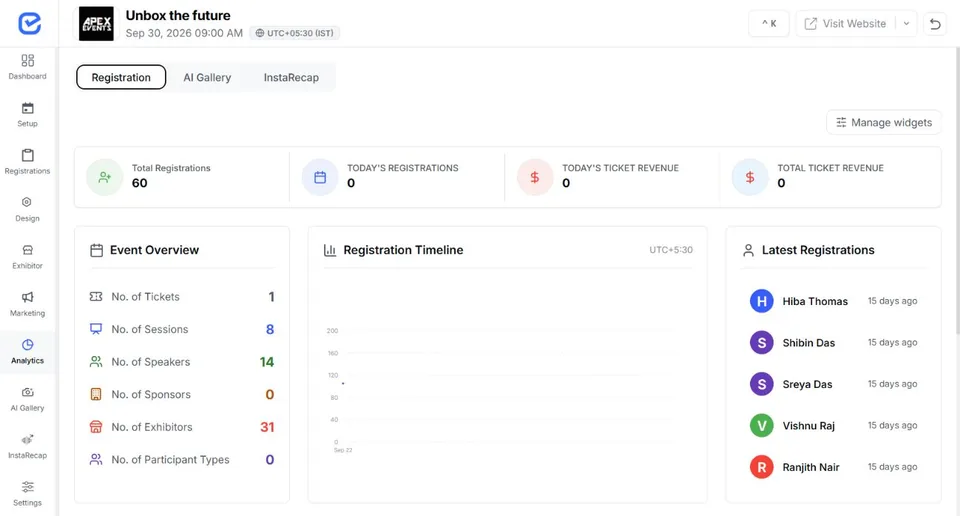This screenshot has width=960, height=516.
Task: Click the Hiba Thomas name
Action: coord(815,301)
